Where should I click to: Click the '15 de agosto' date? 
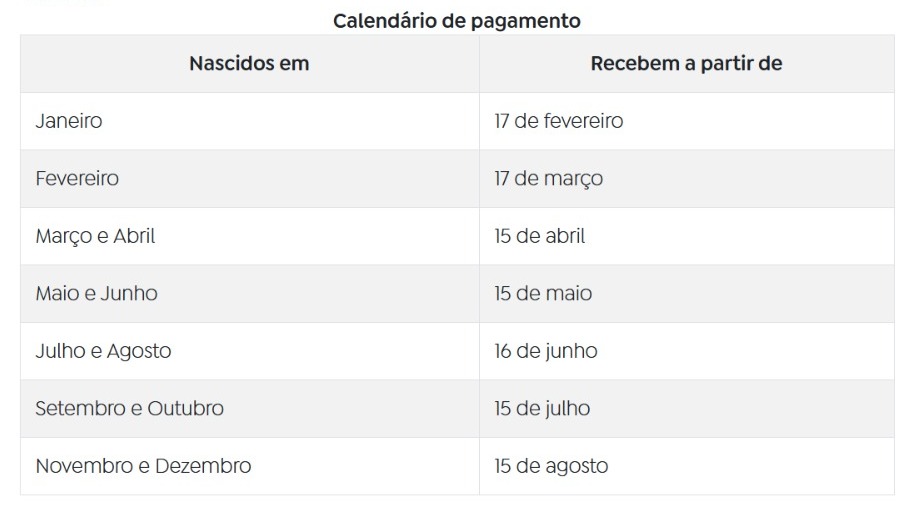(551, 467)
